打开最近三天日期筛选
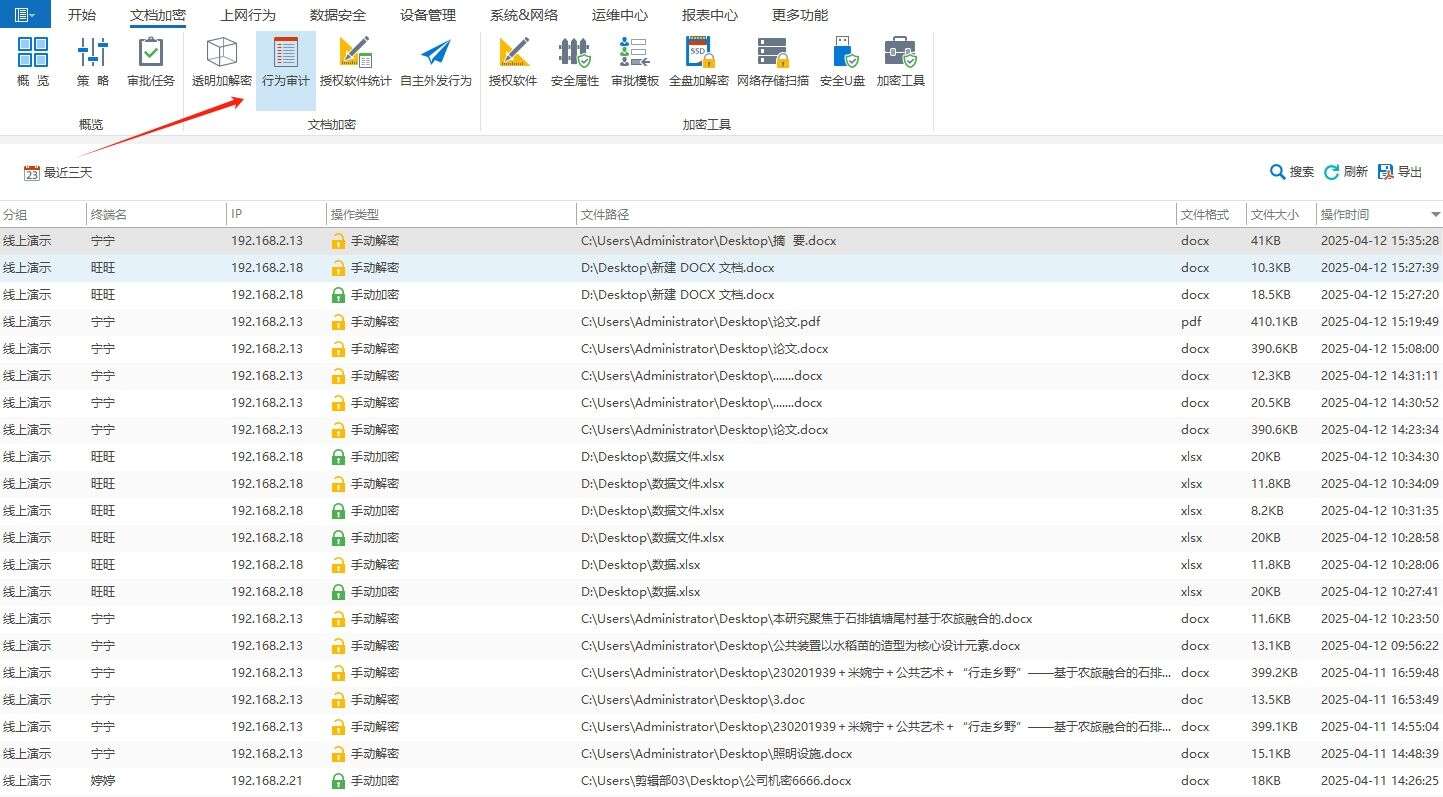Screen dimensions: 1443x797 [57, 172]
